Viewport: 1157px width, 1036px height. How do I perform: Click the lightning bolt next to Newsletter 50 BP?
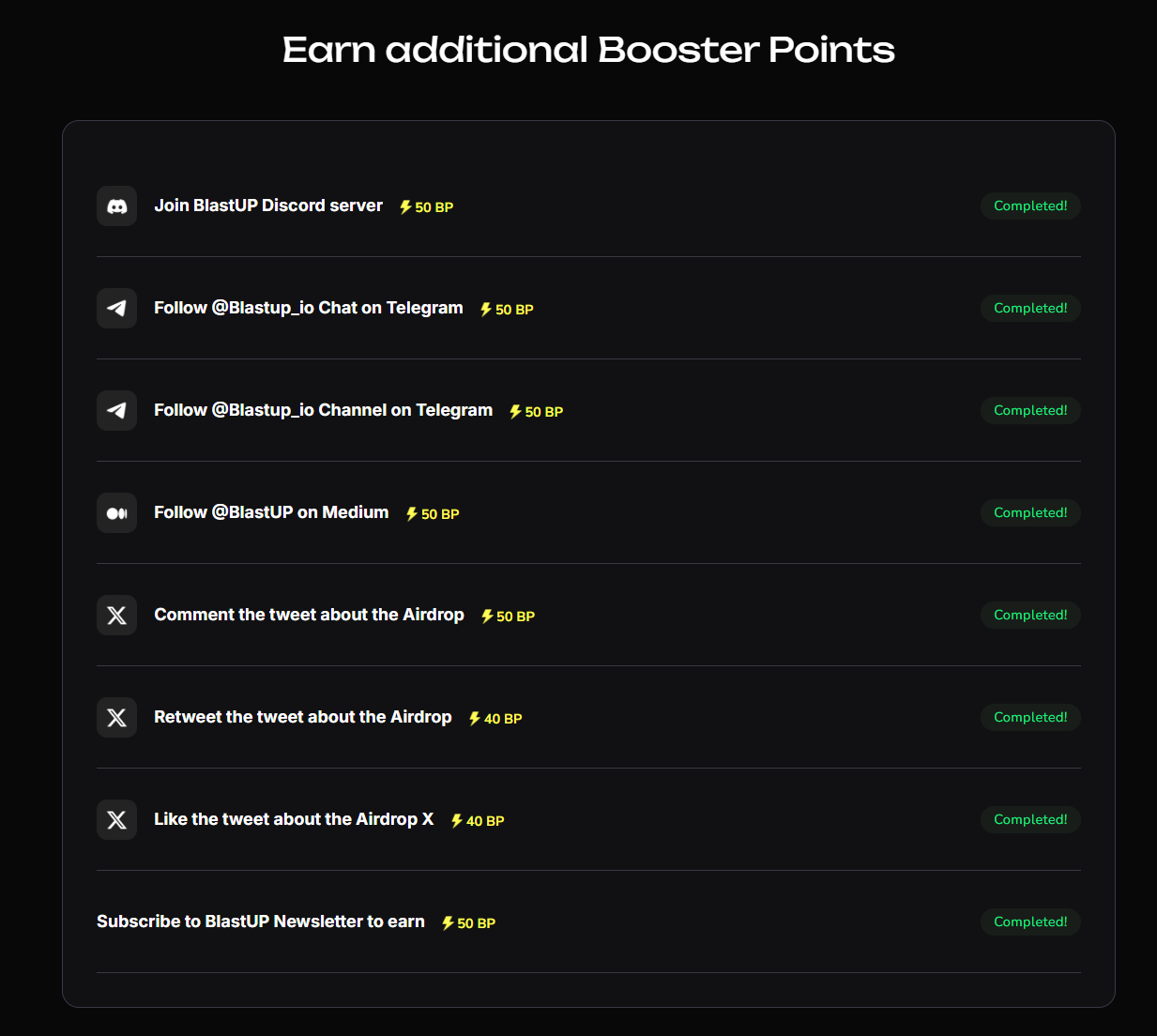pos(448,923)
